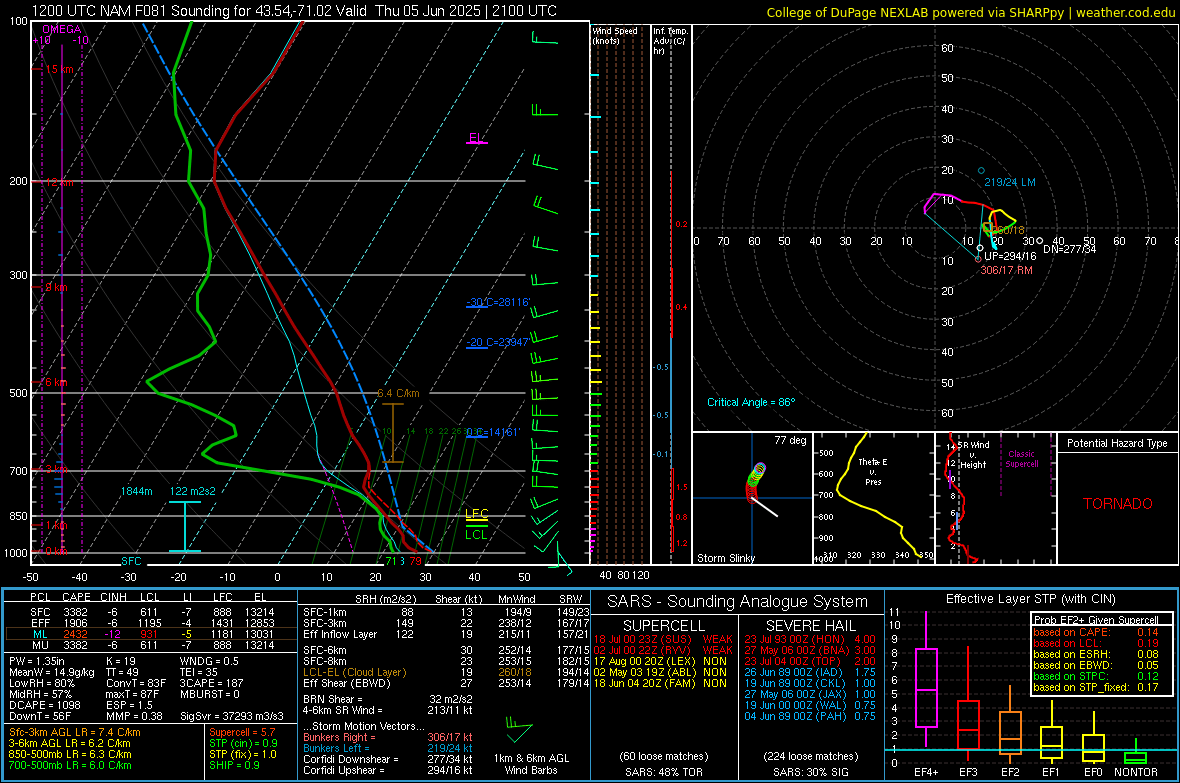This screenshot has width=1180, height=783.
Task: Click the Classic Supercell marker label
Action: pos(1022,459)
